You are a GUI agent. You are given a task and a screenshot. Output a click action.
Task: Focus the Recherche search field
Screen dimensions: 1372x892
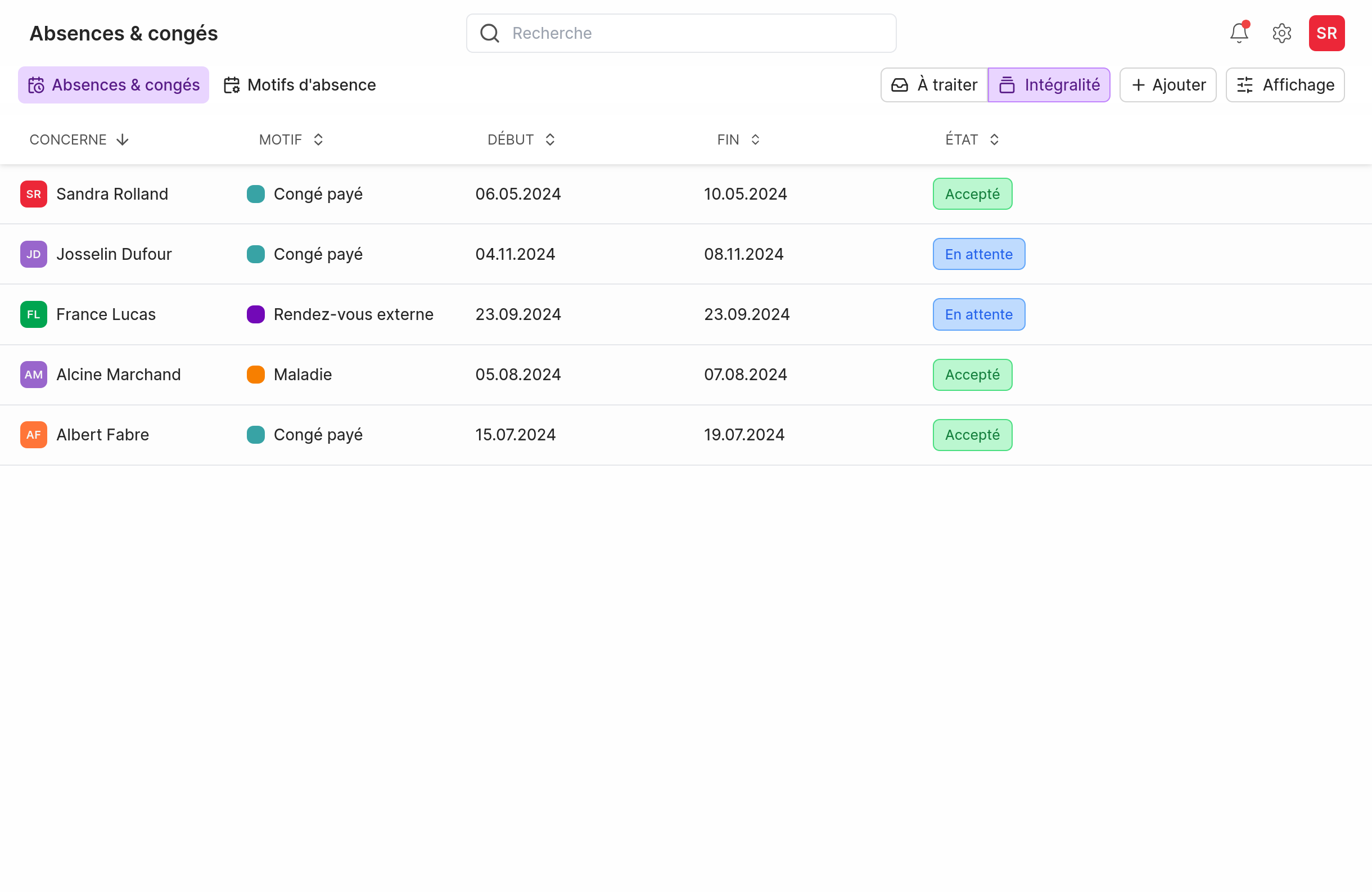[x=692, y=33]
